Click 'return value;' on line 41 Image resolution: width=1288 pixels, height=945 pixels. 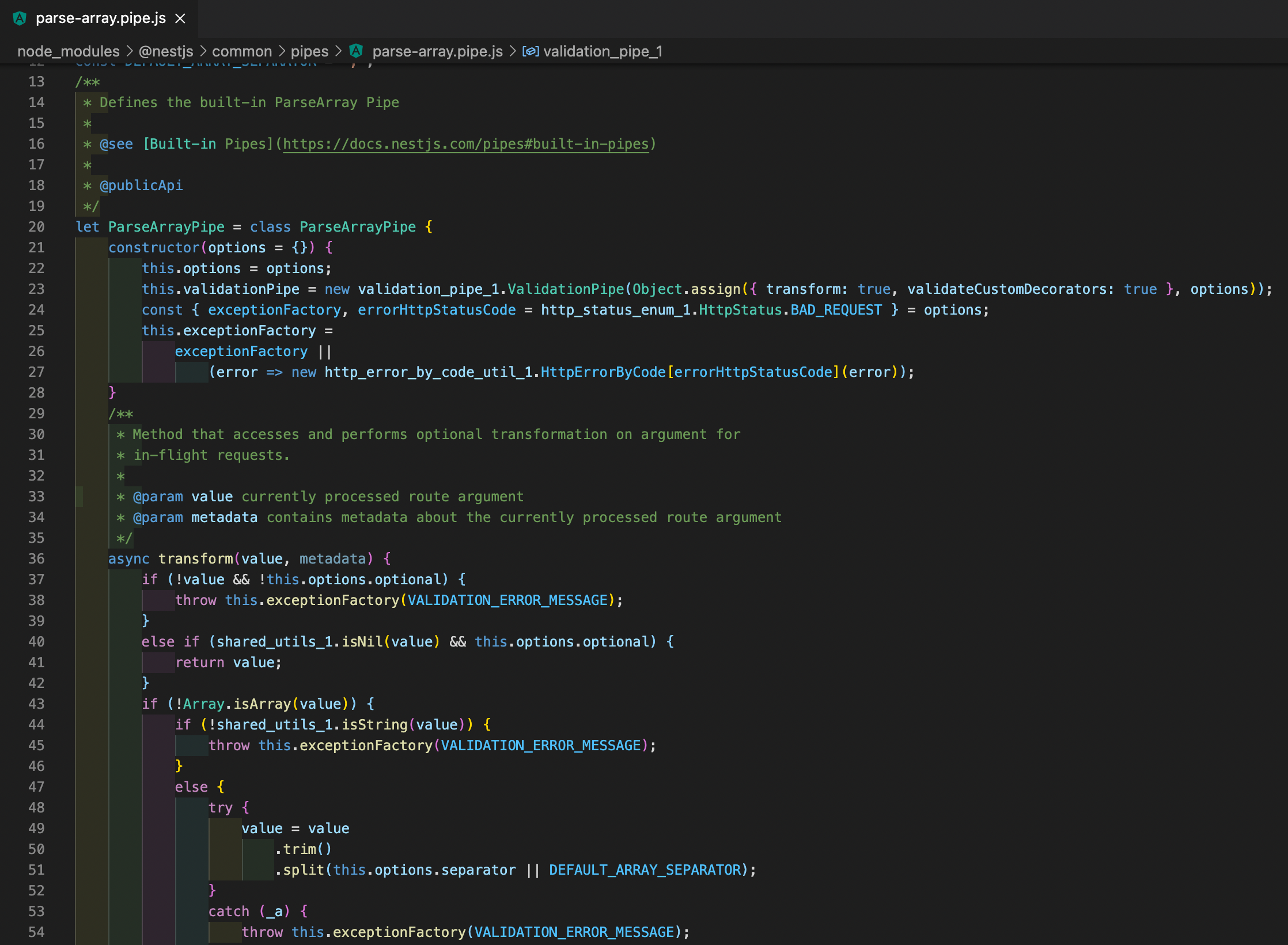pos(229,663)
